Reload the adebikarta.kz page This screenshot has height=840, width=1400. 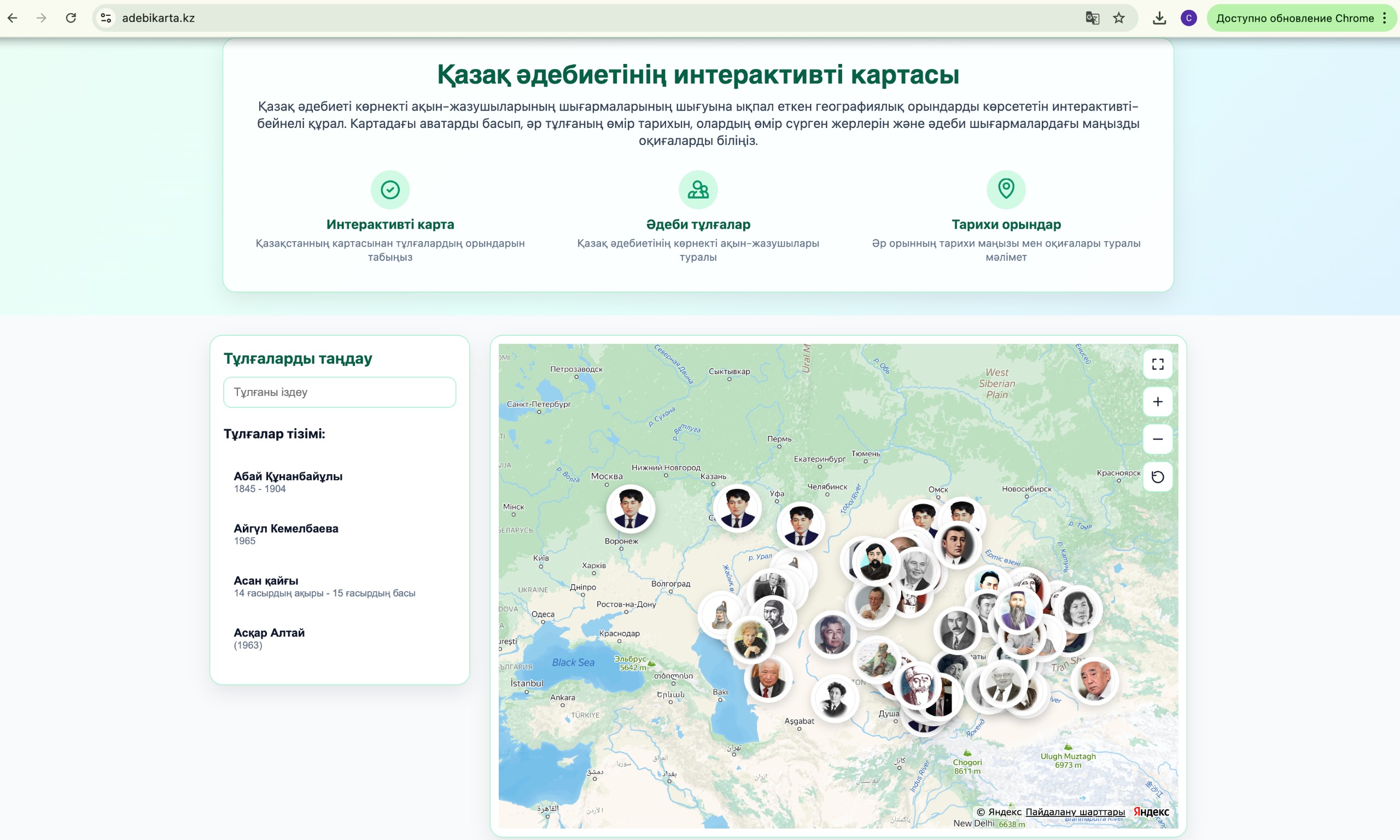[x=71, y=17]
